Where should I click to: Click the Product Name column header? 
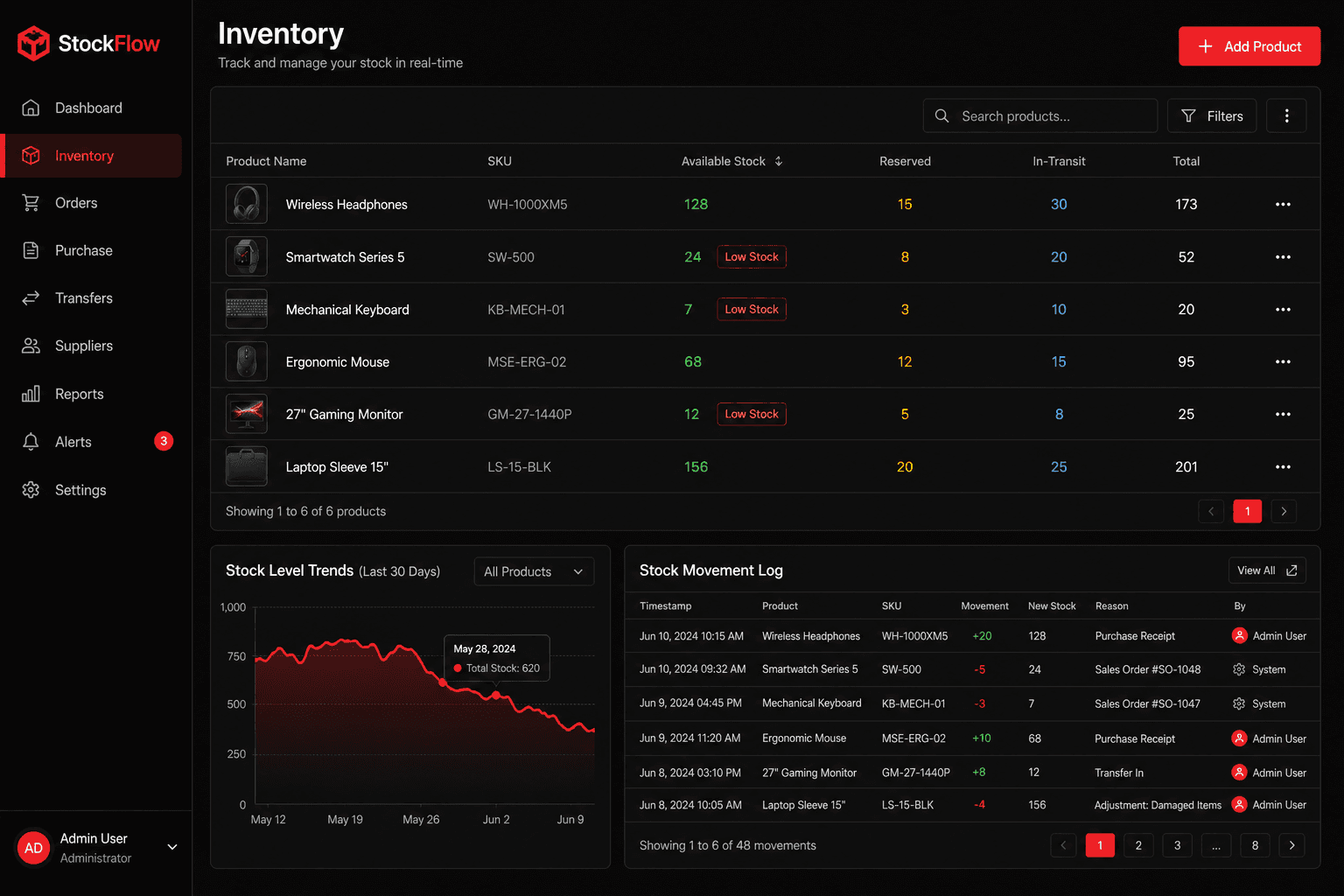coord(266,161)
